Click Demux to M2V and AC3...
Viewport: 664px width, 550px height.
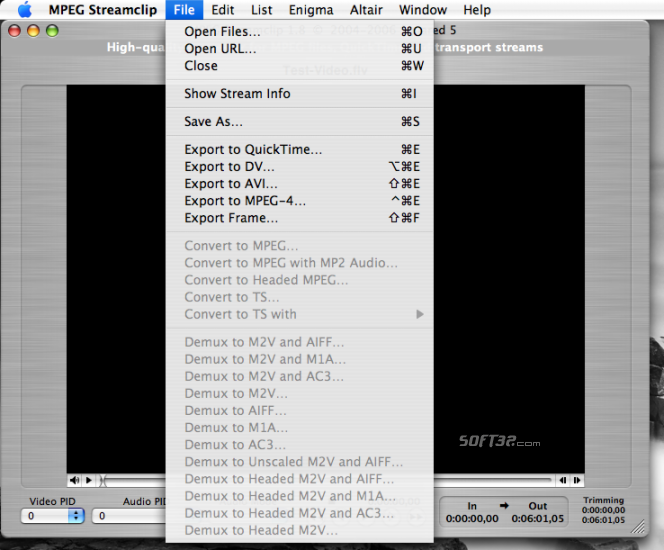point(299,376)
